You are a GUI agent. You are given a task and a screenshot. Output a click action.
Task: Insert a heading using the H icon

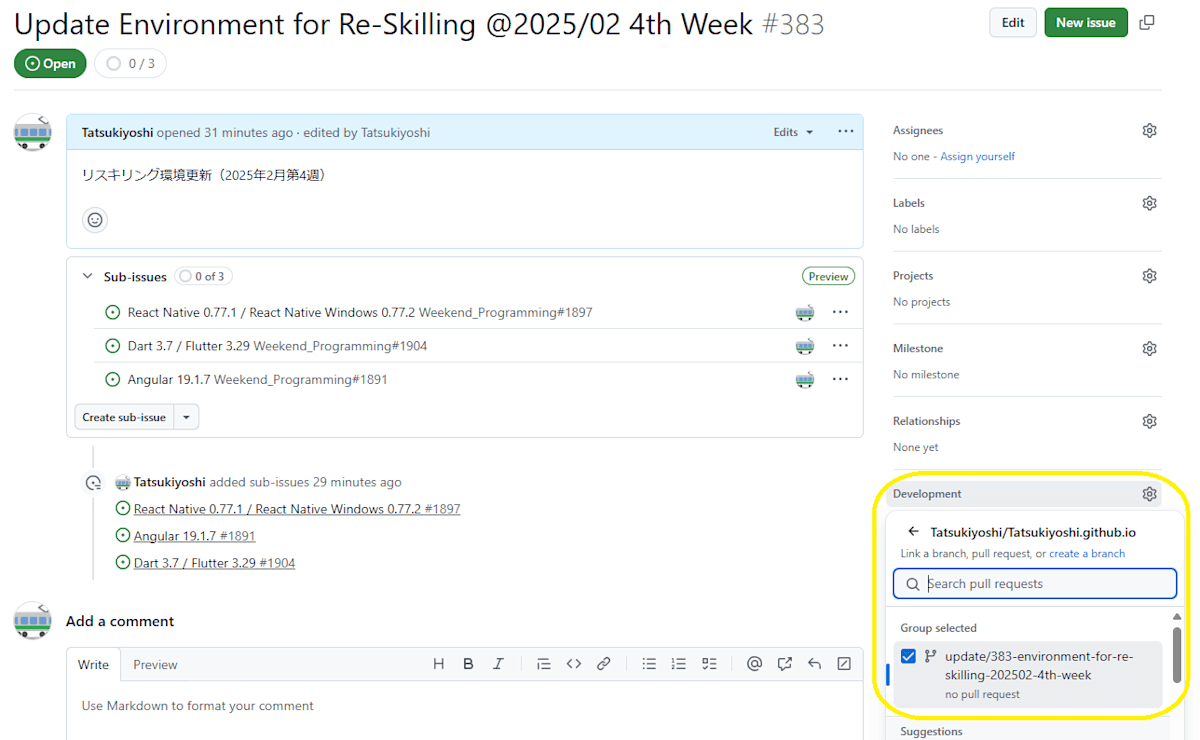[x=438, y=663]
